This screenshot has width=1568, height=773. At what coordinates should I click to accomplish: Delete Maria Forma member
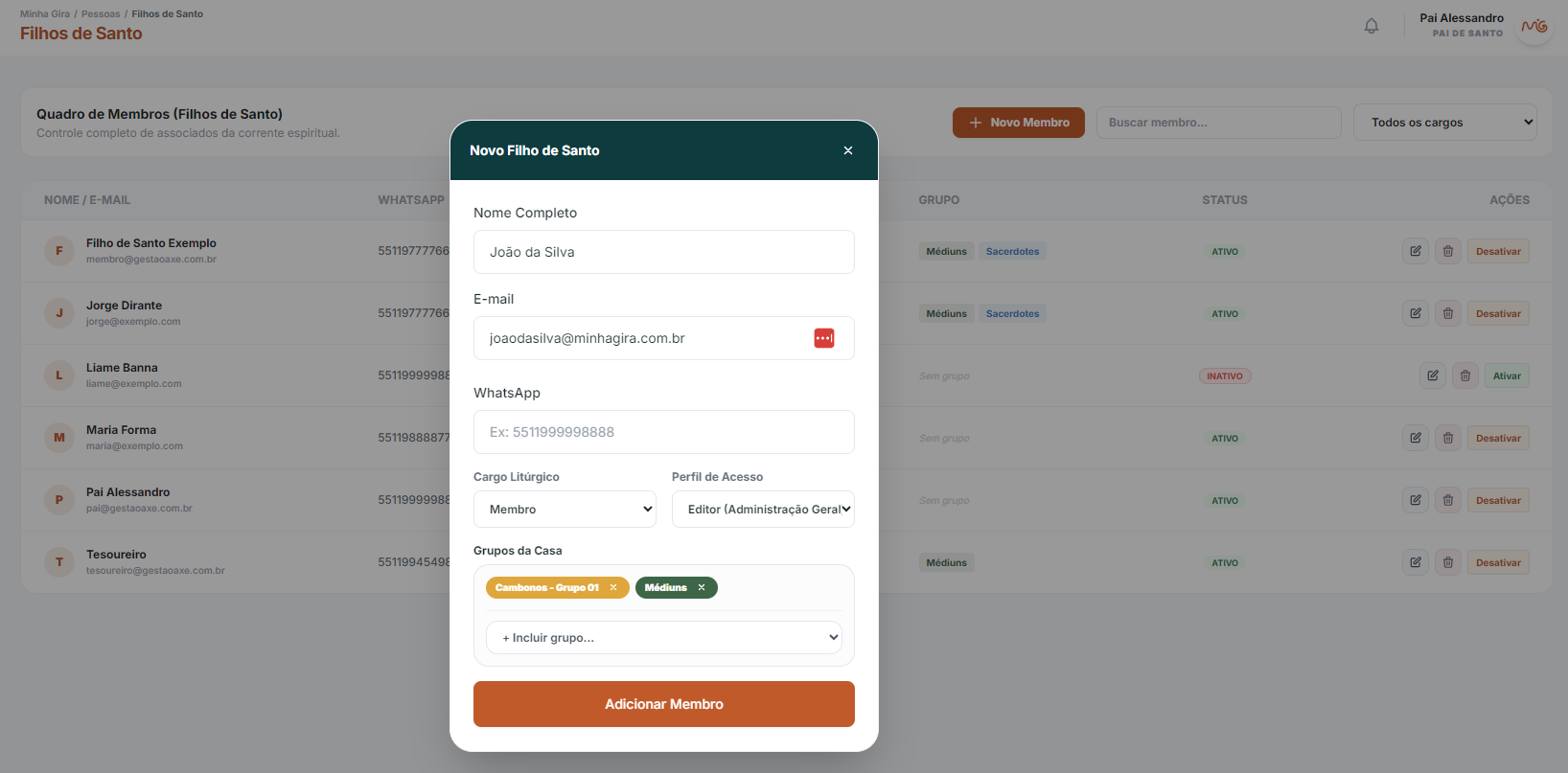point(1448,438)
